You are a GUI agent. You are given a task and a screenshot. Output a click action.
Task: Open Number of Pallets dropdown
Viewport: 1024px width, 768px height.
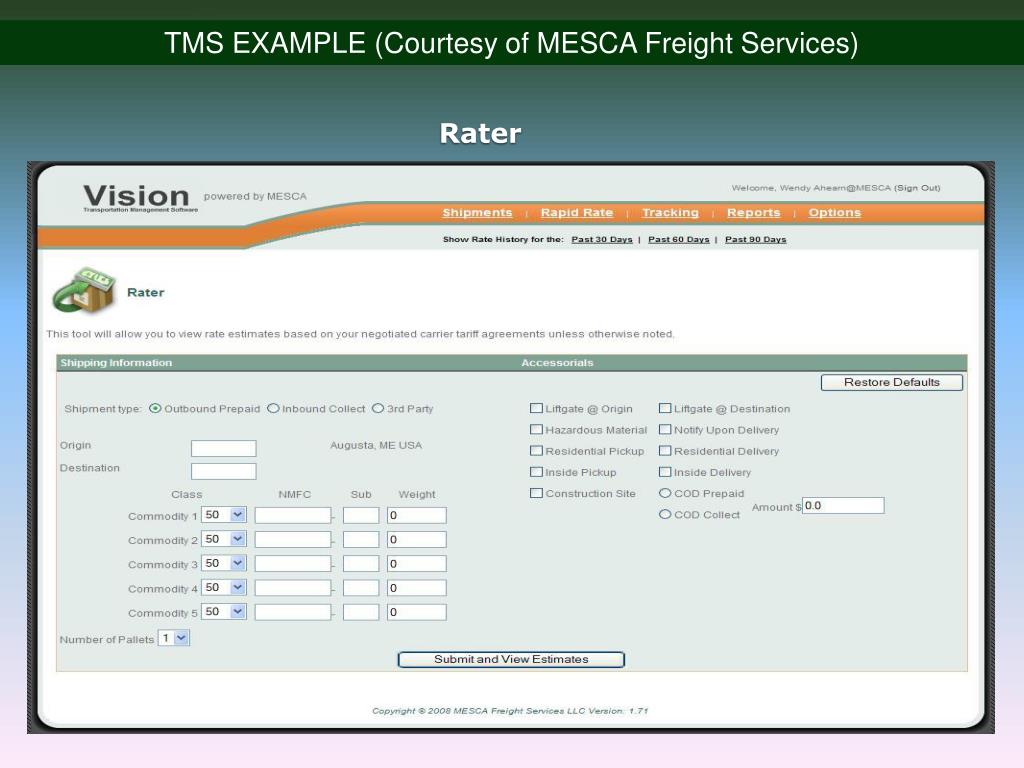[x=174, y=638]
